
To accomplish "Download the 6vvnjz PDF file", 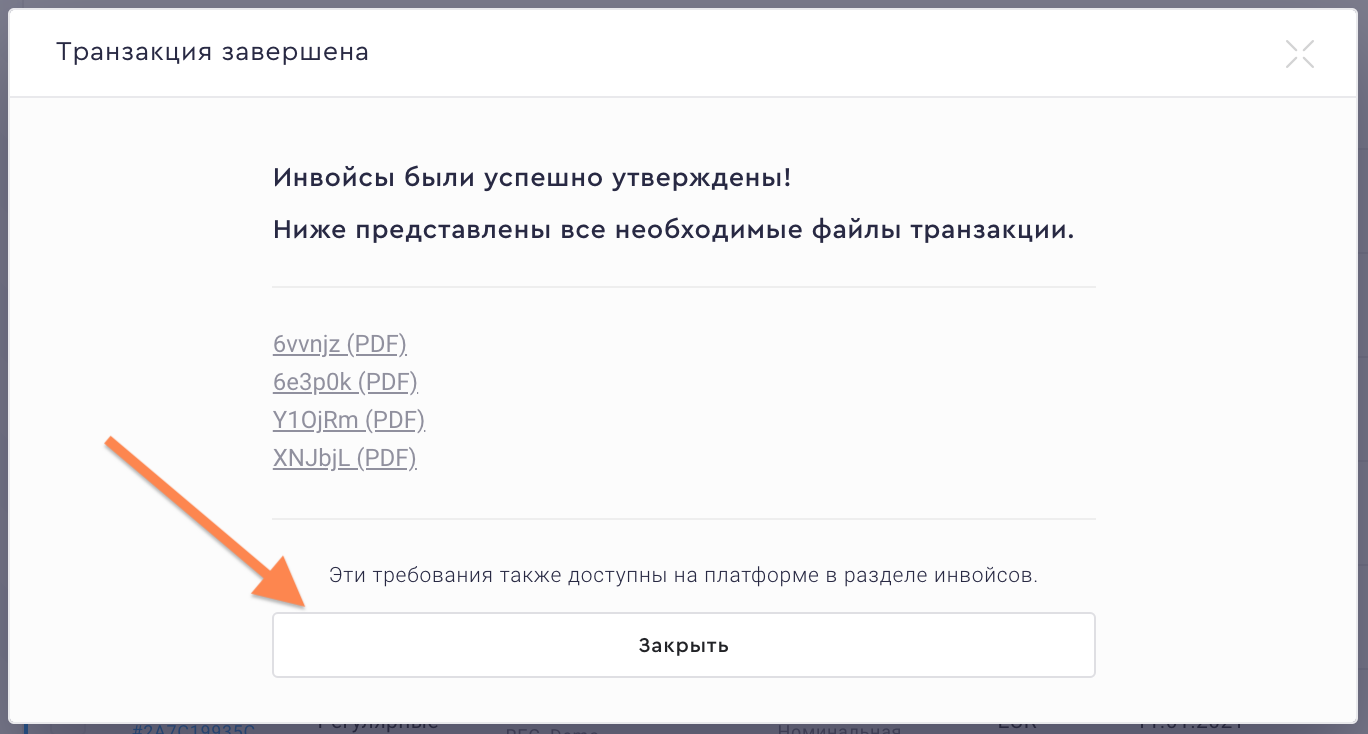I will (339, 343).
